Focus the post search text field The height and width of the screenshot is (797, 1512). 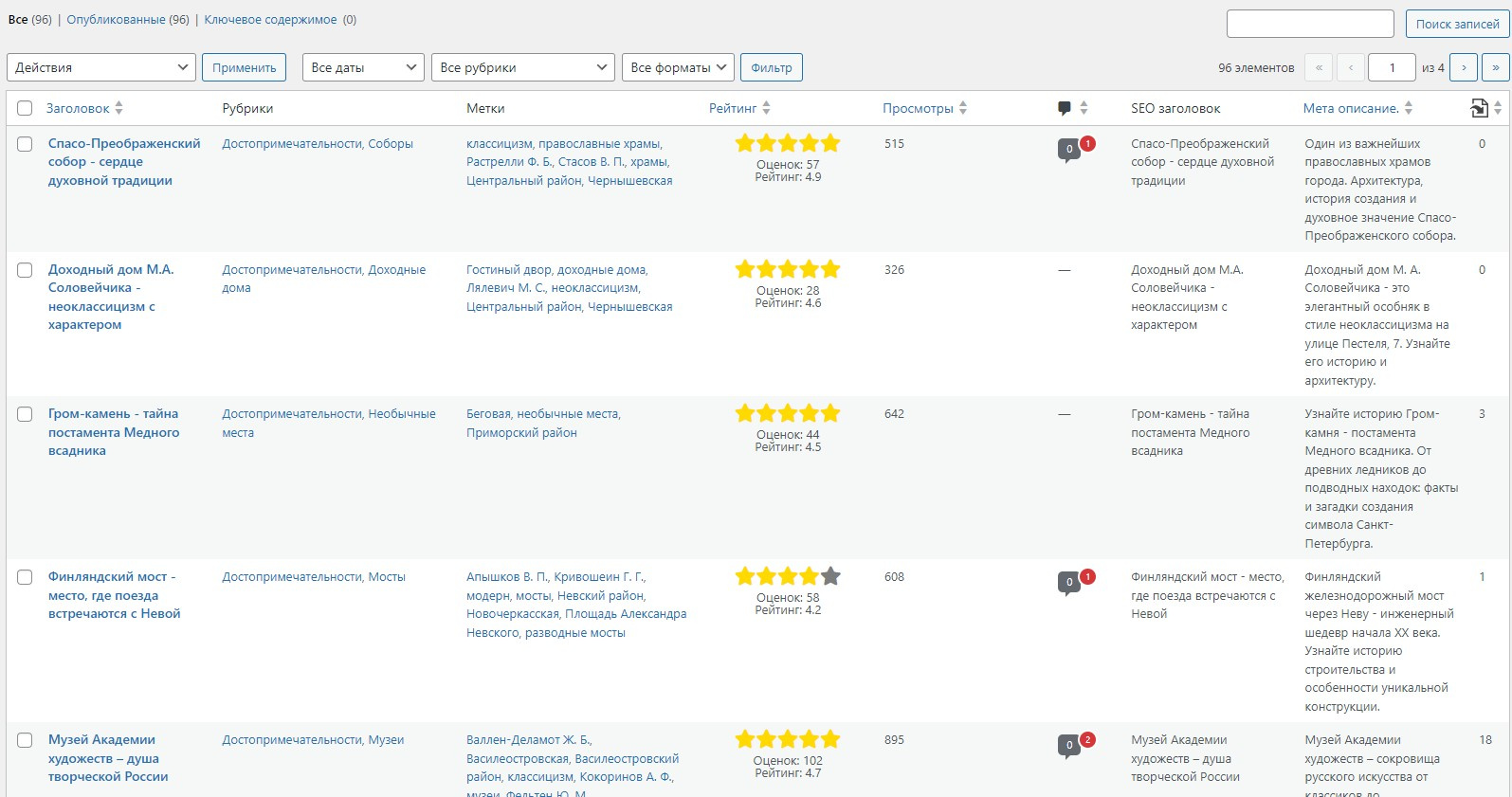point(1309,24)
